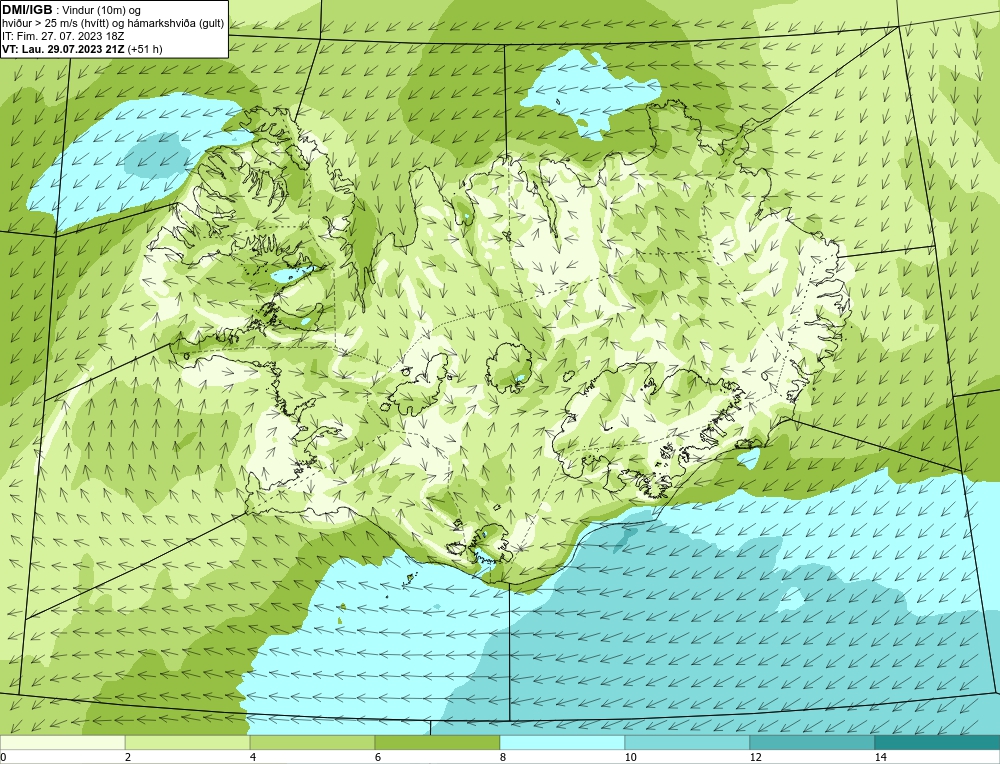Click the 4–6 m/s green legend swatch

312,743
